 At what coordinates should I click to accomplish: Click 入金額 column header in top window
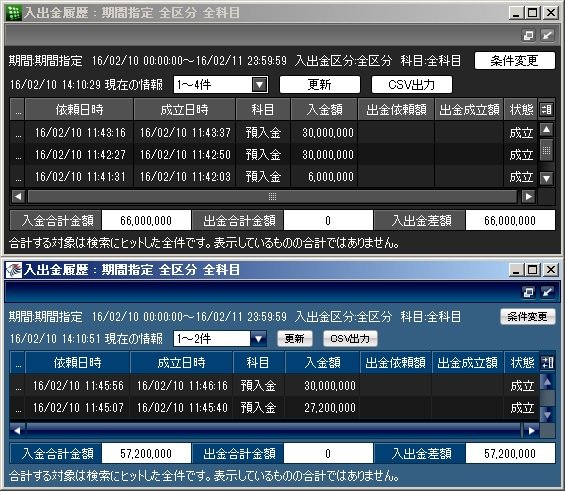coord(324,110)
